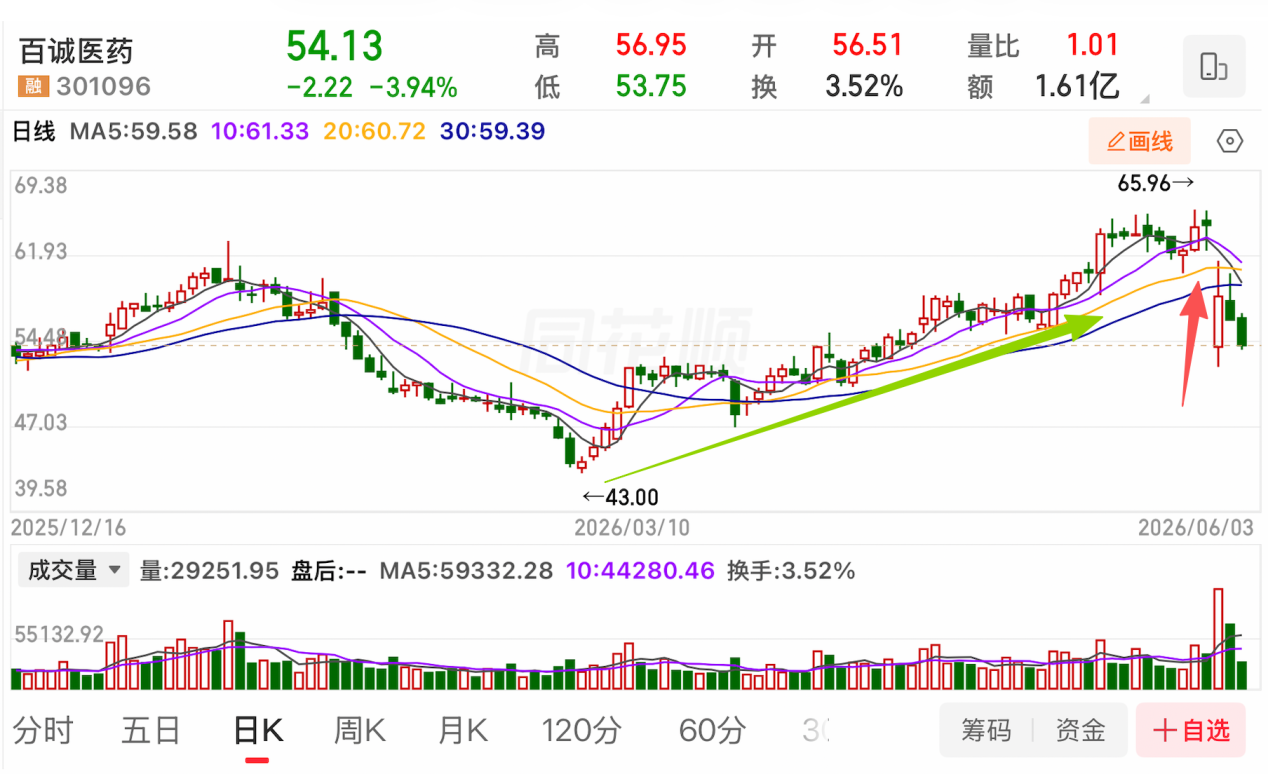
Task: Switch to 周K tab
Action: coord(359,731)
